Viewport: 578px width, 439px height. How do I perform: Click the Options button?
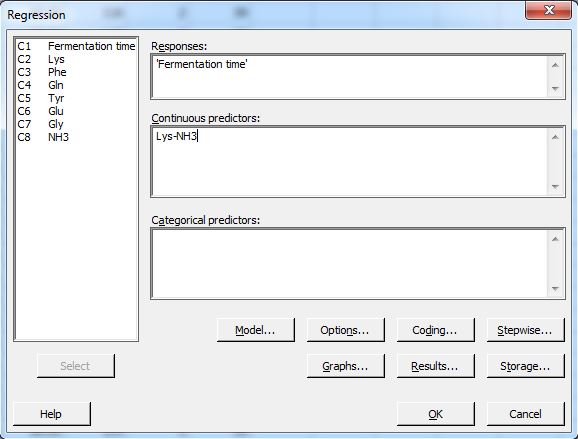pos(345,330)
